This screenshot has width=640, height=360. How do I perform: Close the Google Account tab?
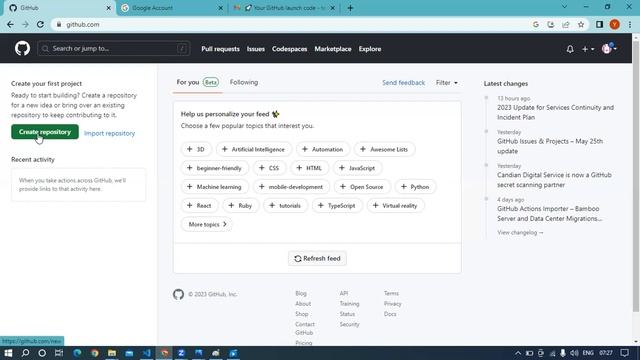point(220,8)
